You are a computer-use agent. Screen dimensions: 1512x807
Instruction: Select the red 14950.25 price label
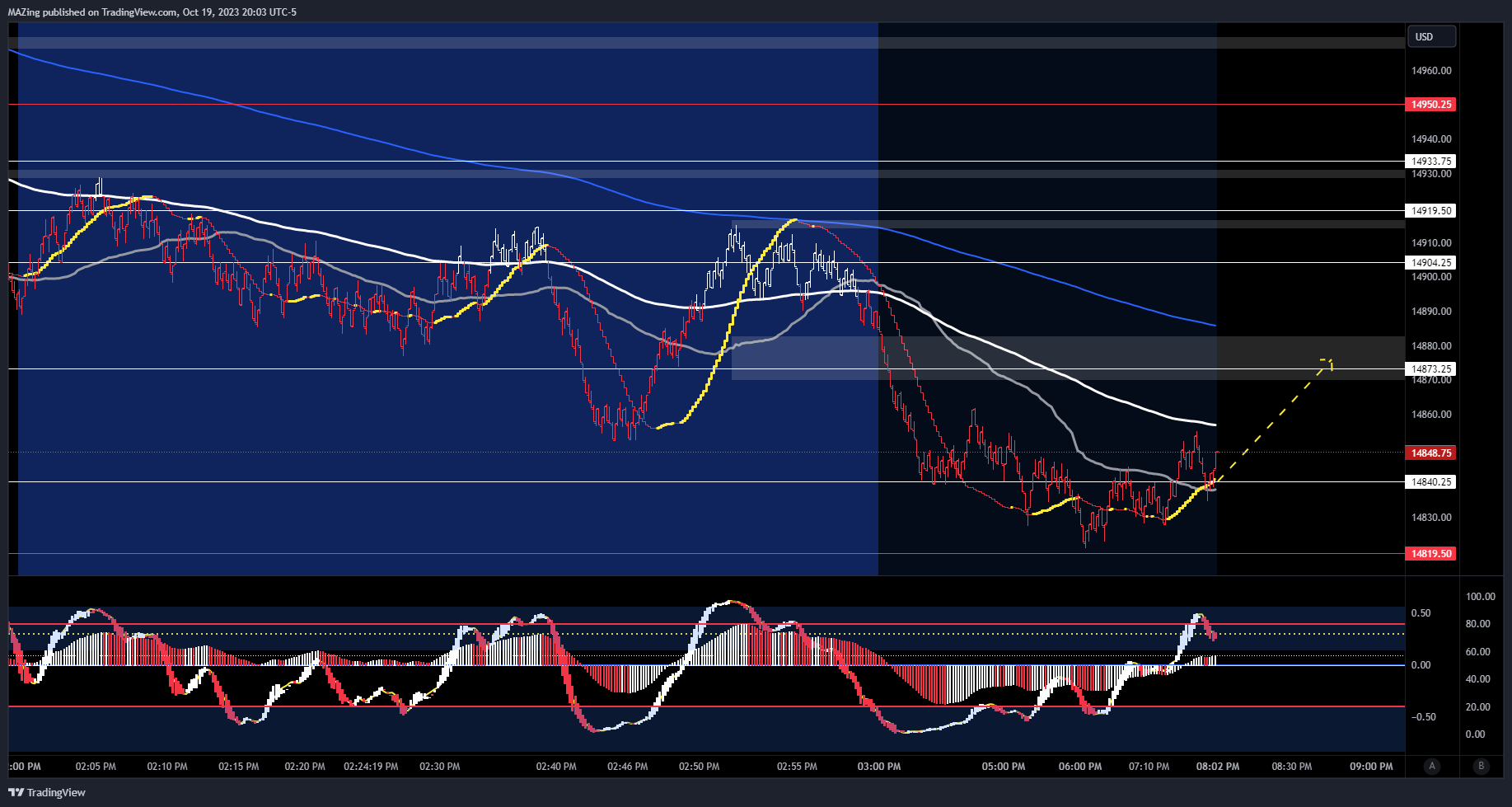pyautogui.click(x=1430, y=105)
